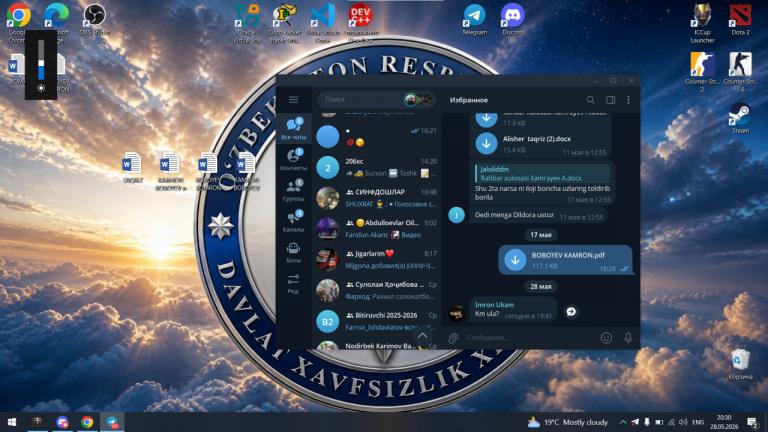Image resolution: width=768 pixels, height=432 pixels.
Task: Switch to the Контакты folder
Action: [x=293, y=160]
